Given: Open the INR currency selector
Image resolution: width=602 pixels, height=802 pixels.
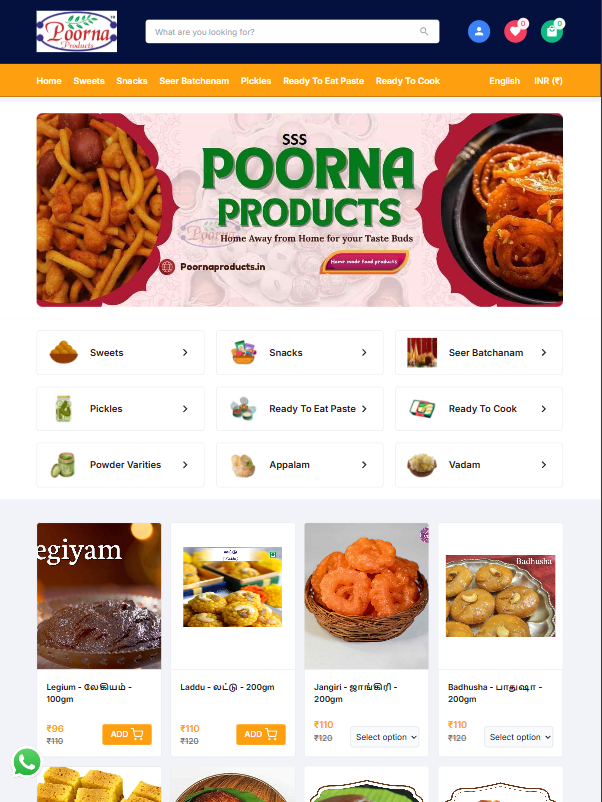Looking at the screenshot, I should pyautogui.click(x=548, y=81).
